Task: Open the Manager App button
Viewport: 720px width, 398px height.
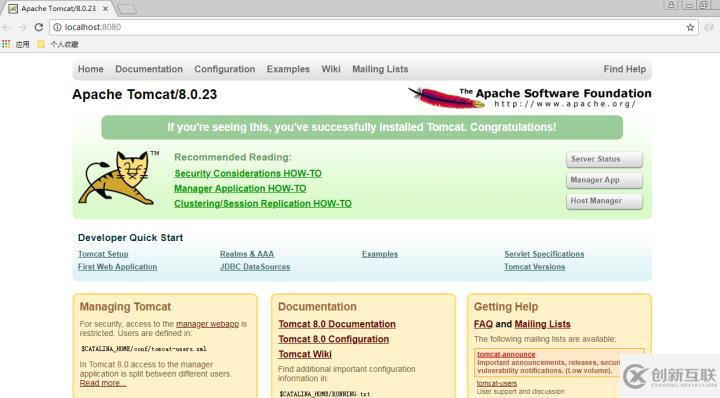Action: [604, 180]
